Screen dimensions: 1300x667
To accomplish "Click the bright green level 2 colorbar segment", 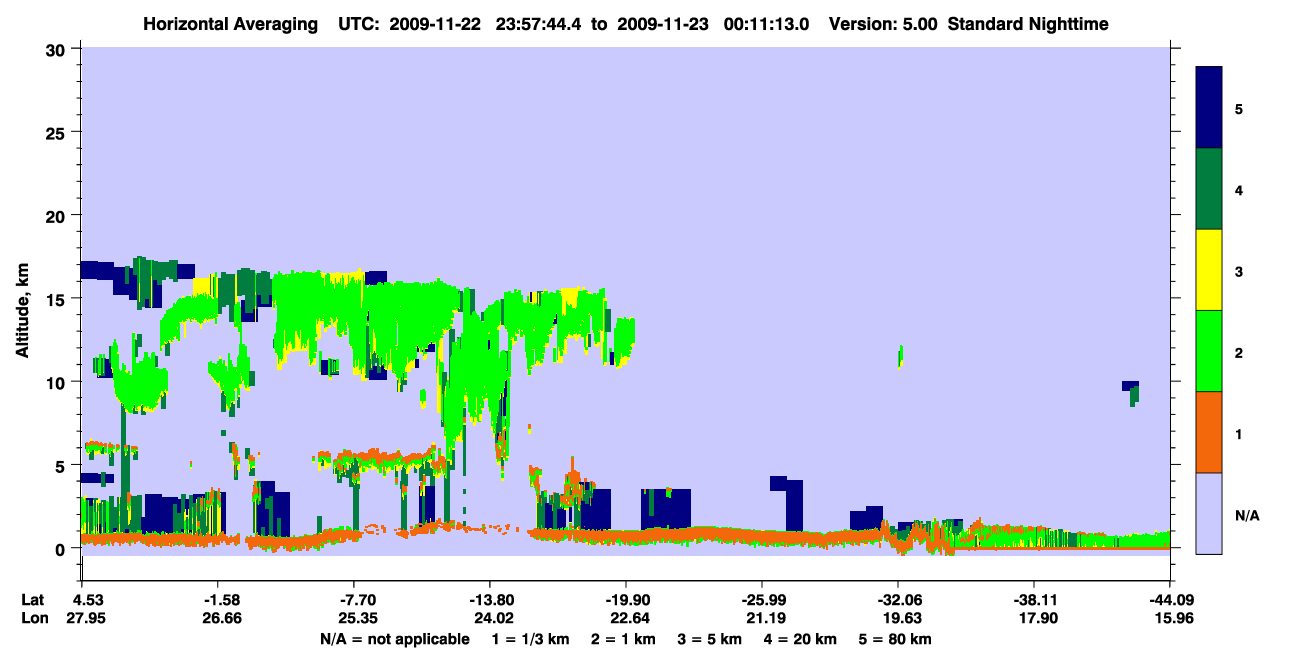I will (1209, 351).
